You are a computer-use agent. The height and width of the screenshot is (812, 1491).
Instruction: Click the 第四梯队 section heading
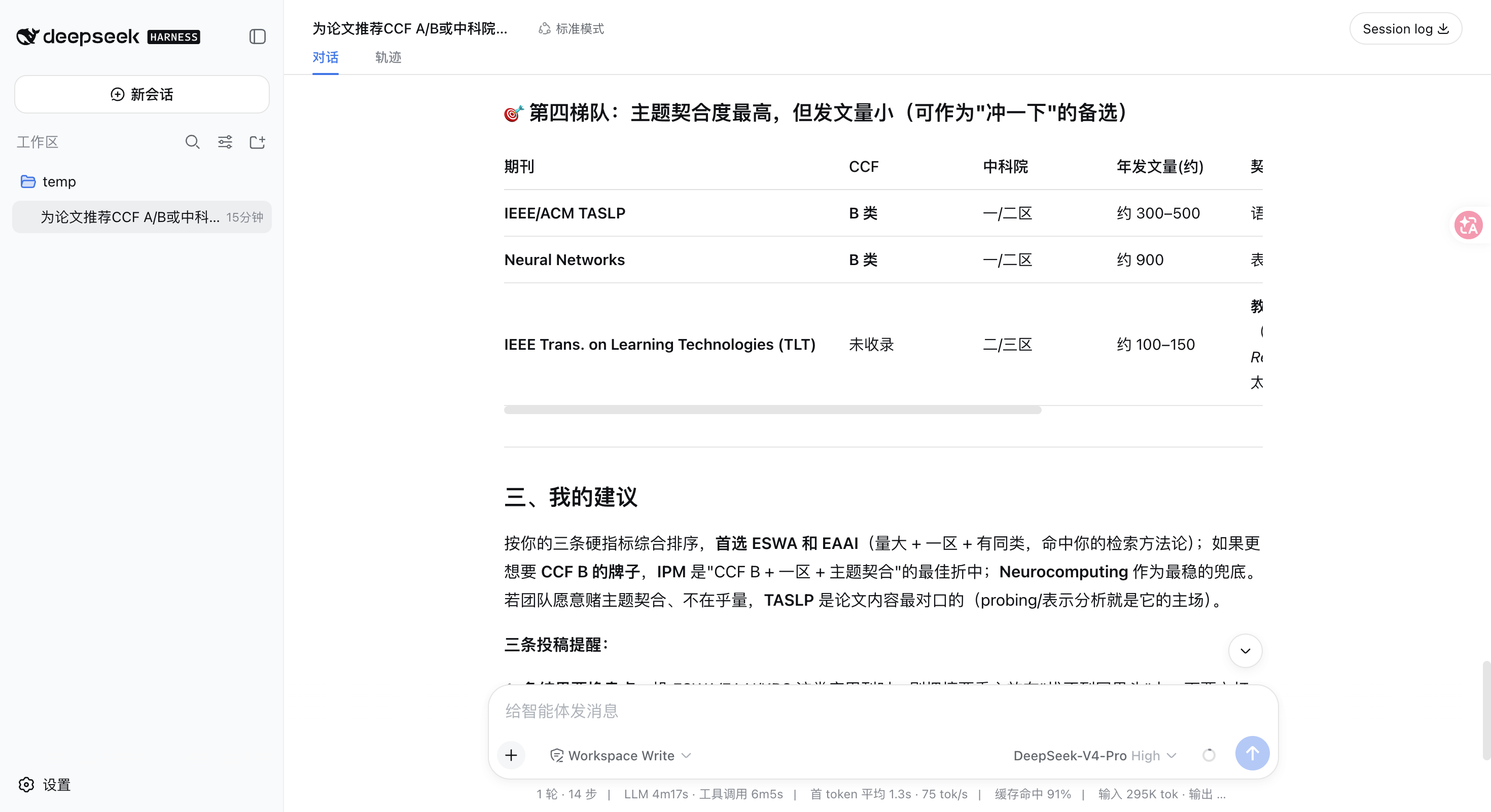point(815,113)
